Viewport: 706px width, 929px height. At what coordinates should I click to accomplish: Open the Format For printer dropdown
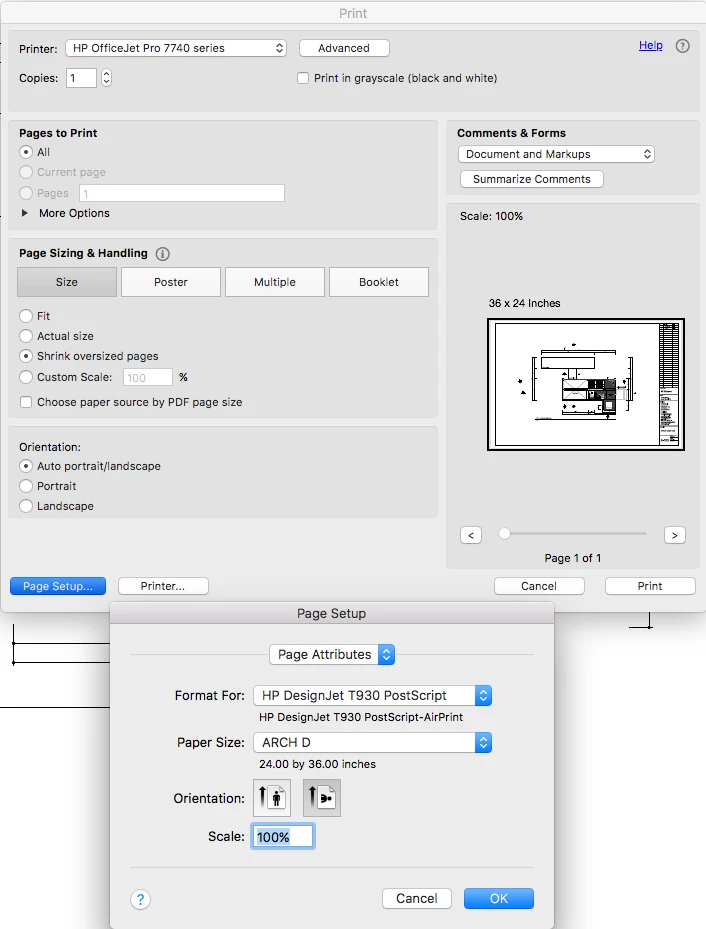point(373,696)
